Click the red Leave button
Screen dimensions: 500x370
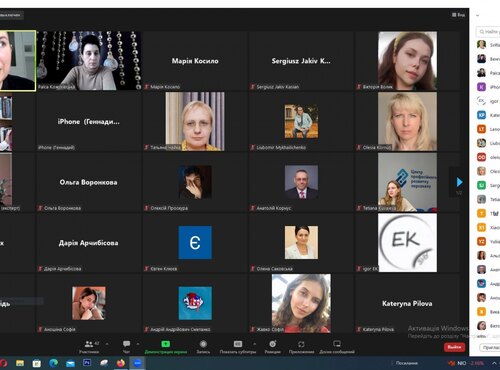point(454,347)
